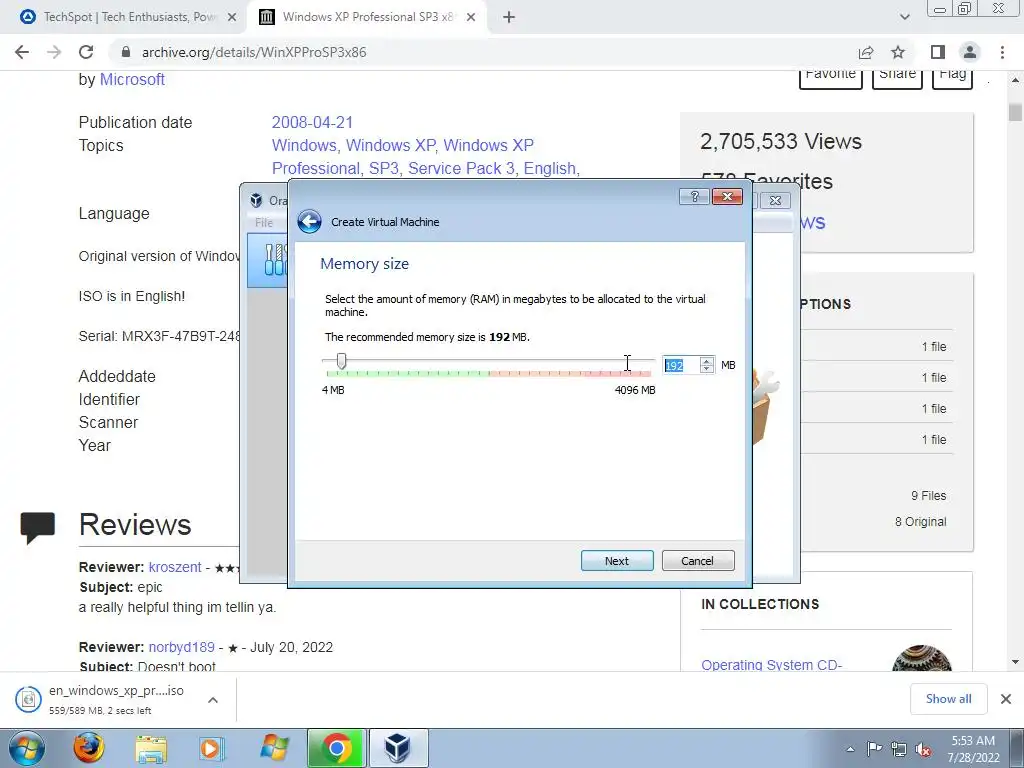Switch to Chrome via taskbar icon
1024x768 pixels.
336,748
